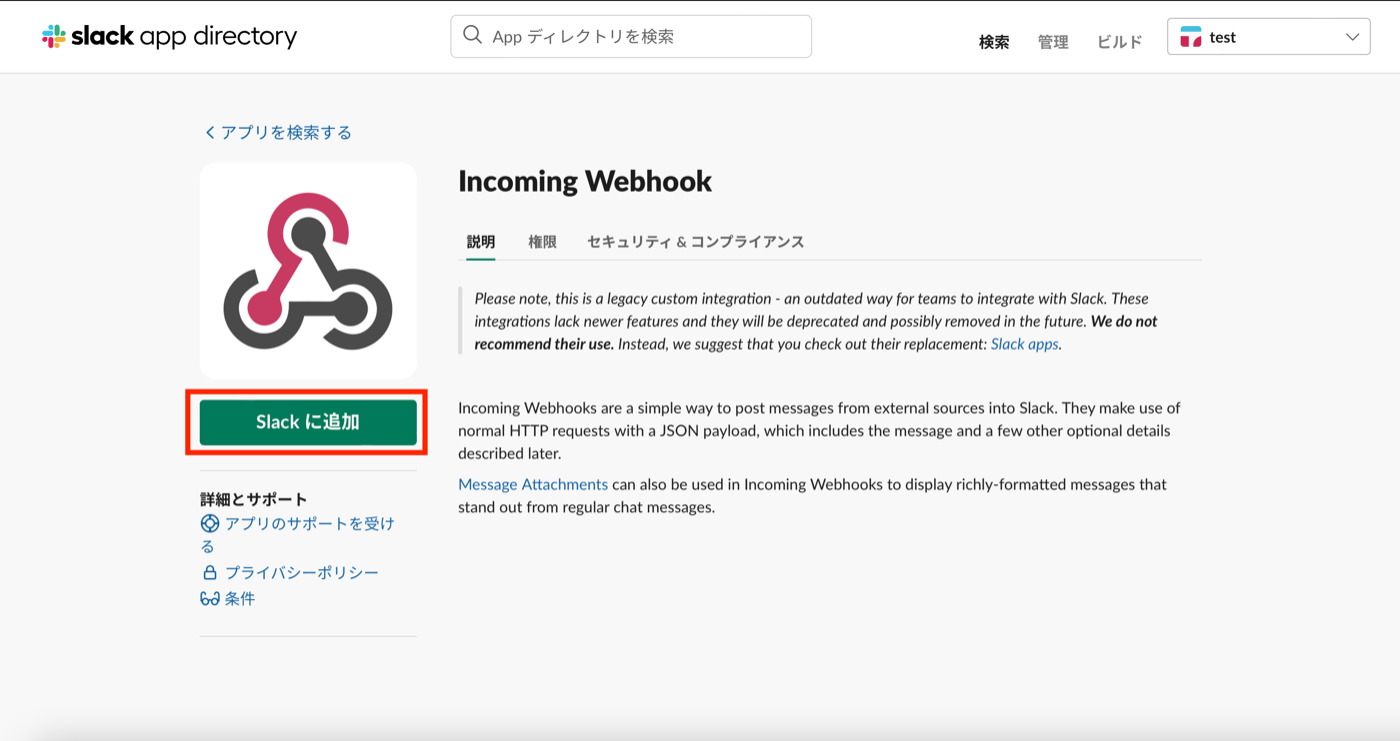Image resolution: width=1400 pixels, height=741 pixels.
Task: Open the Message Attachments link
Action: point(533,484)
